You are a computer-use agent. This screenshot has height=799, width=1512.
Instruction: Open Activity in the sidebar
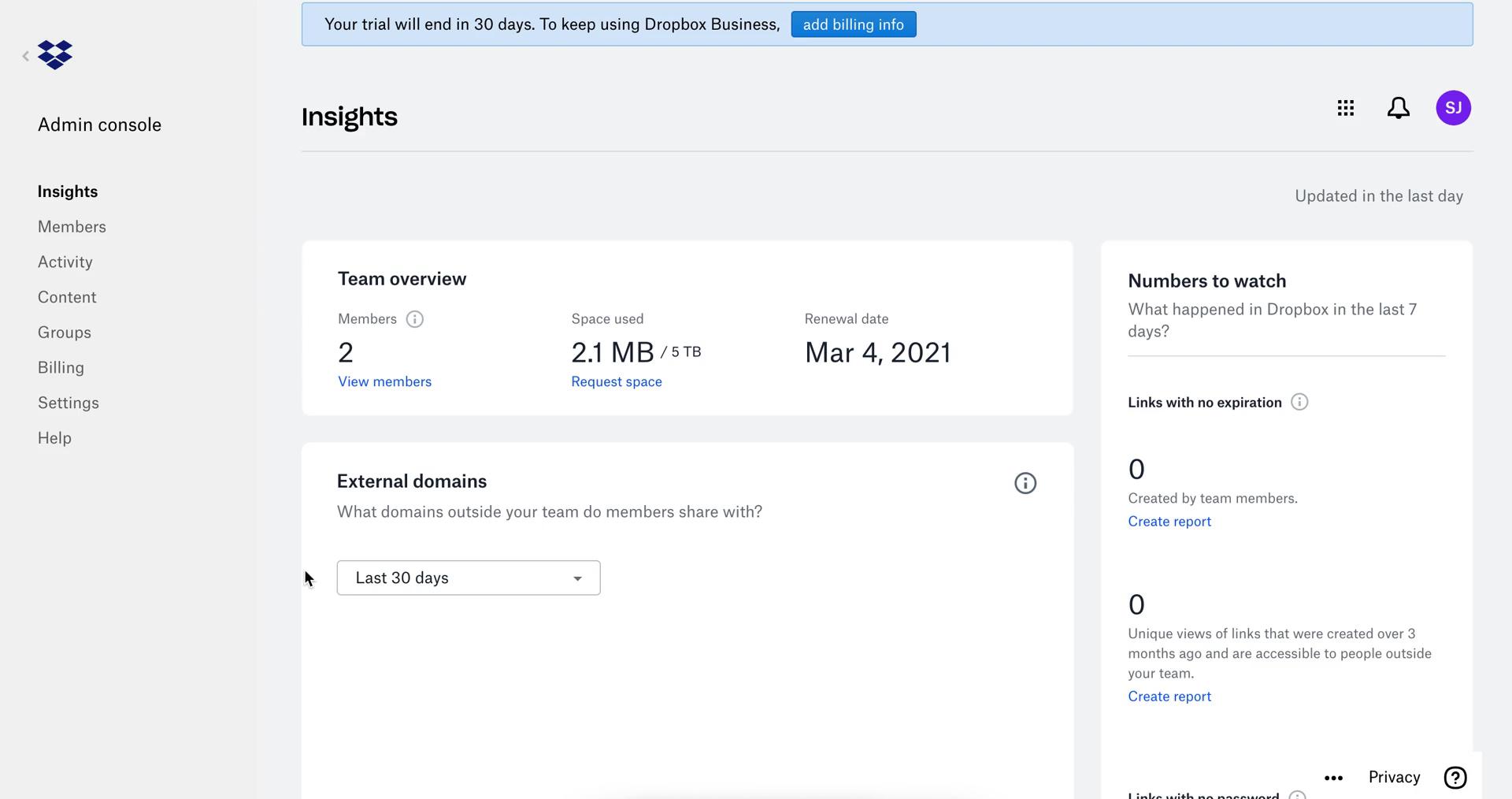[65, 262]
